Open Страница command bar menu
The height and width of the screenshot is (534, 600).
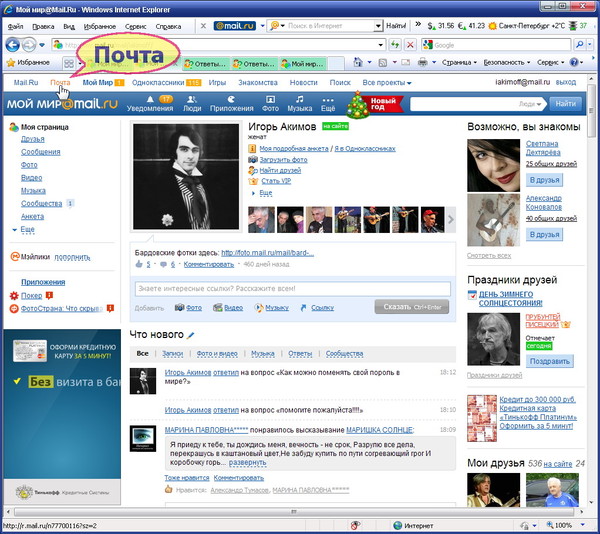[x=459, y=62]
